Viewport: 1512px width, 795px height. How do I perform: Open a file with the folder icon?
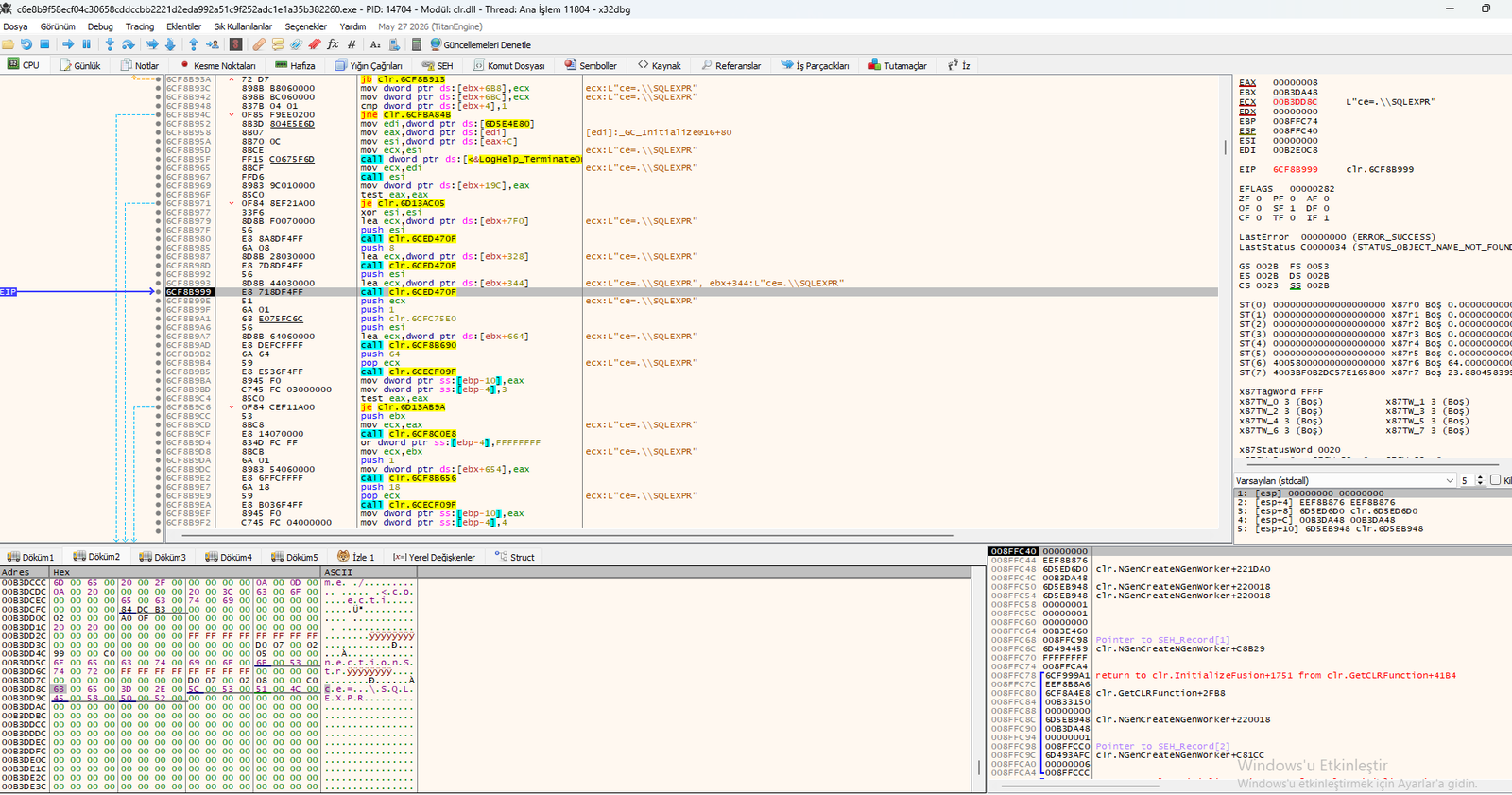[8, 44]
